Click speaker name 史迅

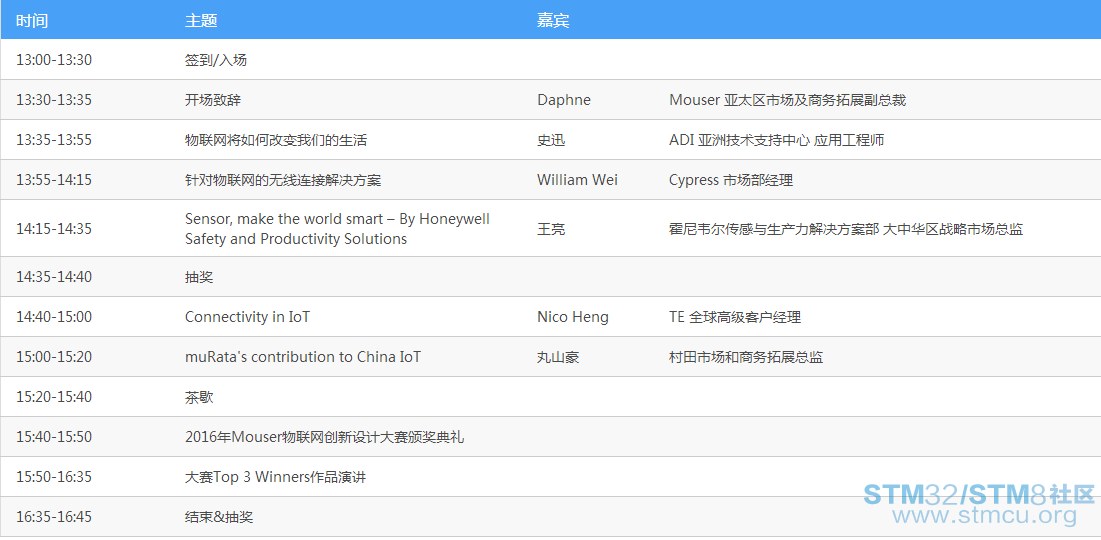click(x=551, y=140)
